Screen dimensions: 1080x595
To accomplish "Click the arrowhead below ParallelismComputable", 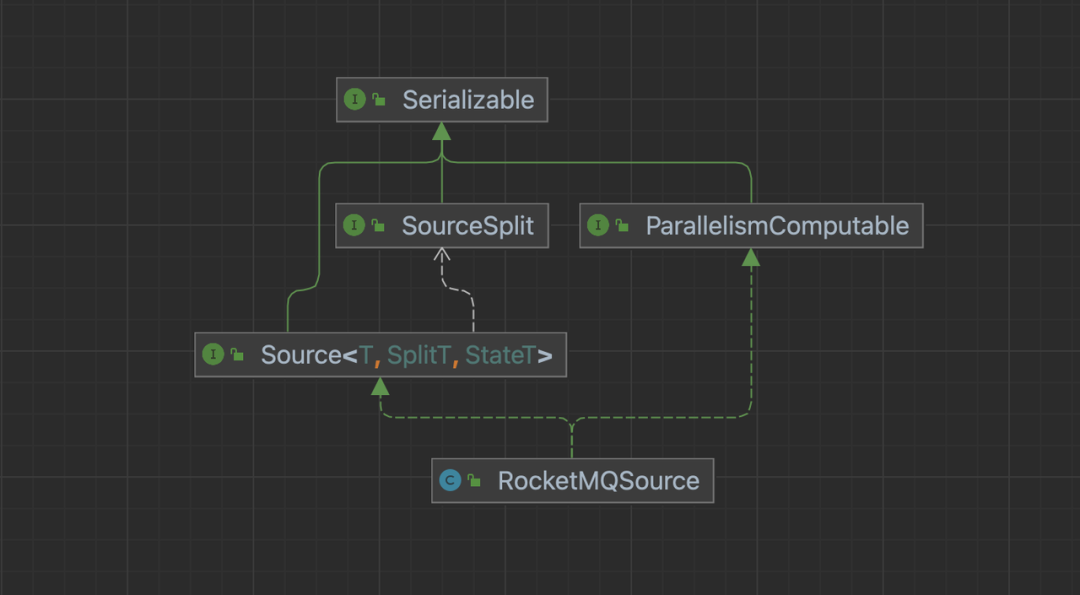I will [x=751, y=257].
